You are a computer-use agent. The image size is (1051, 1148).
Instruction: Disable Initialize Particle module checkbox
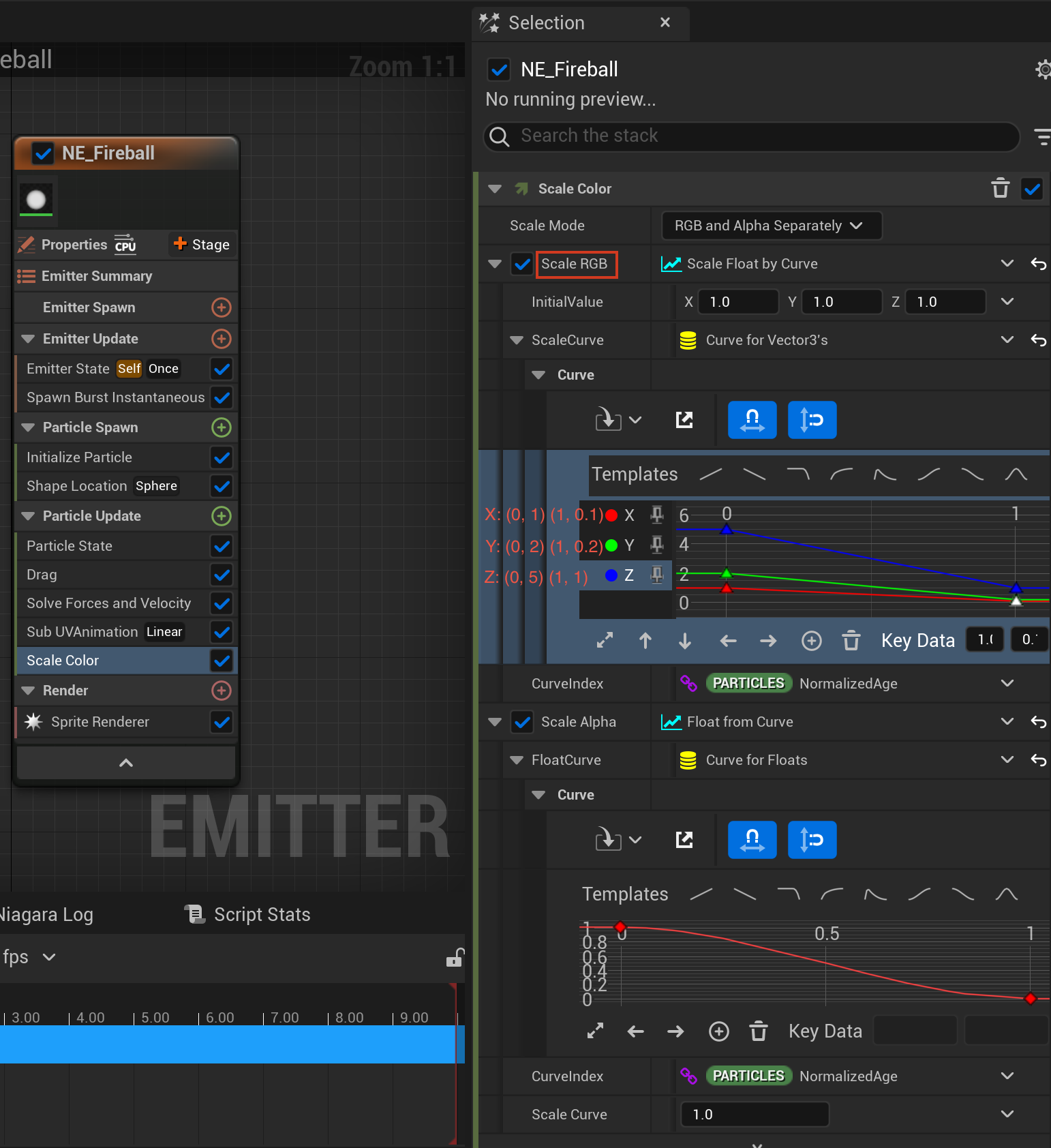222,457
